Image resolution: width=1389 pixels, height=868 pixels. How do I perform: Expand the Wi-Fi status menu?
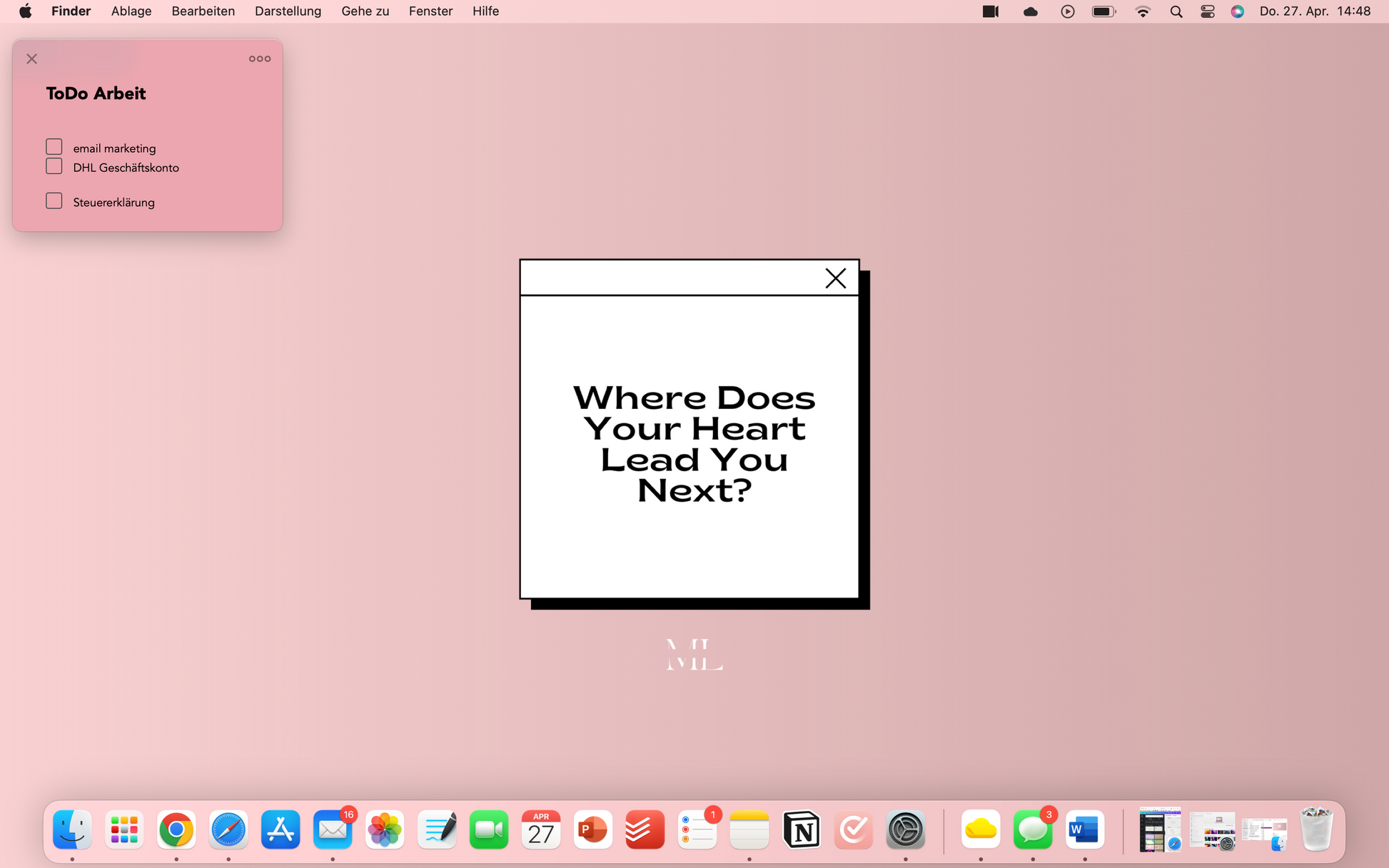coord(1143,11)
